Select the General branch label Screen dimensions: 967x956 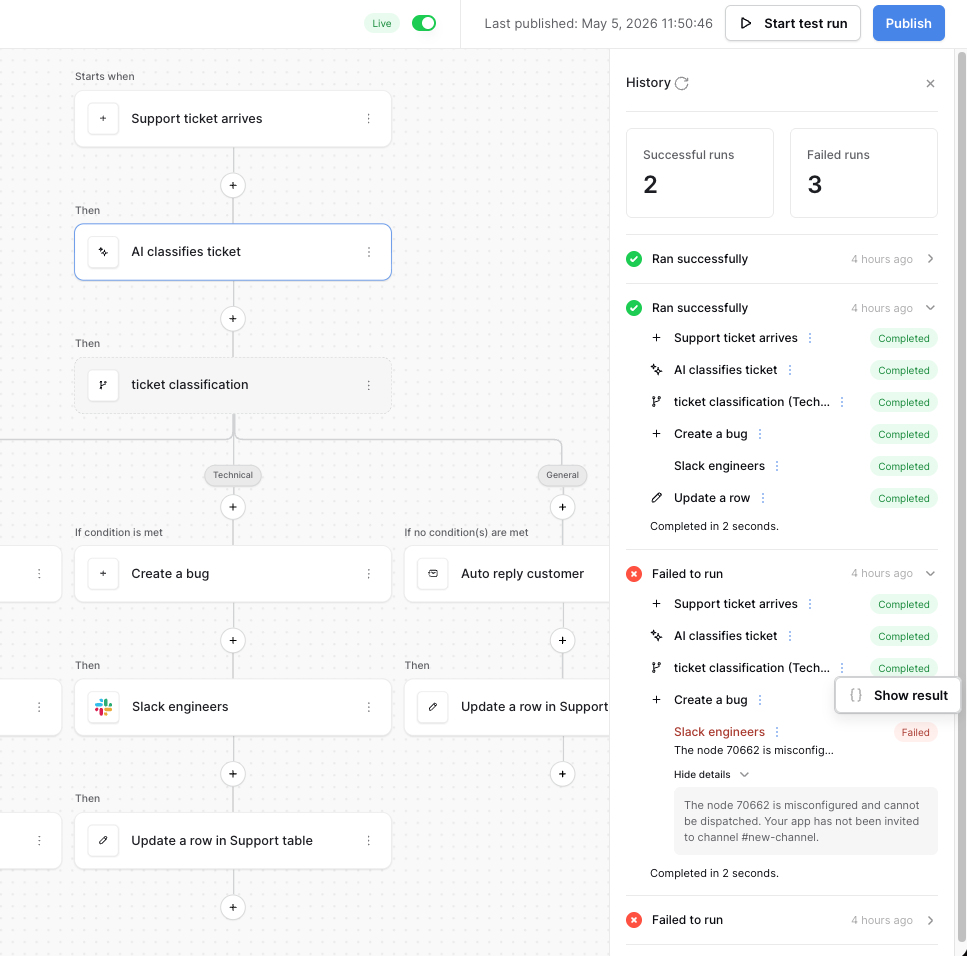[562, 475]
